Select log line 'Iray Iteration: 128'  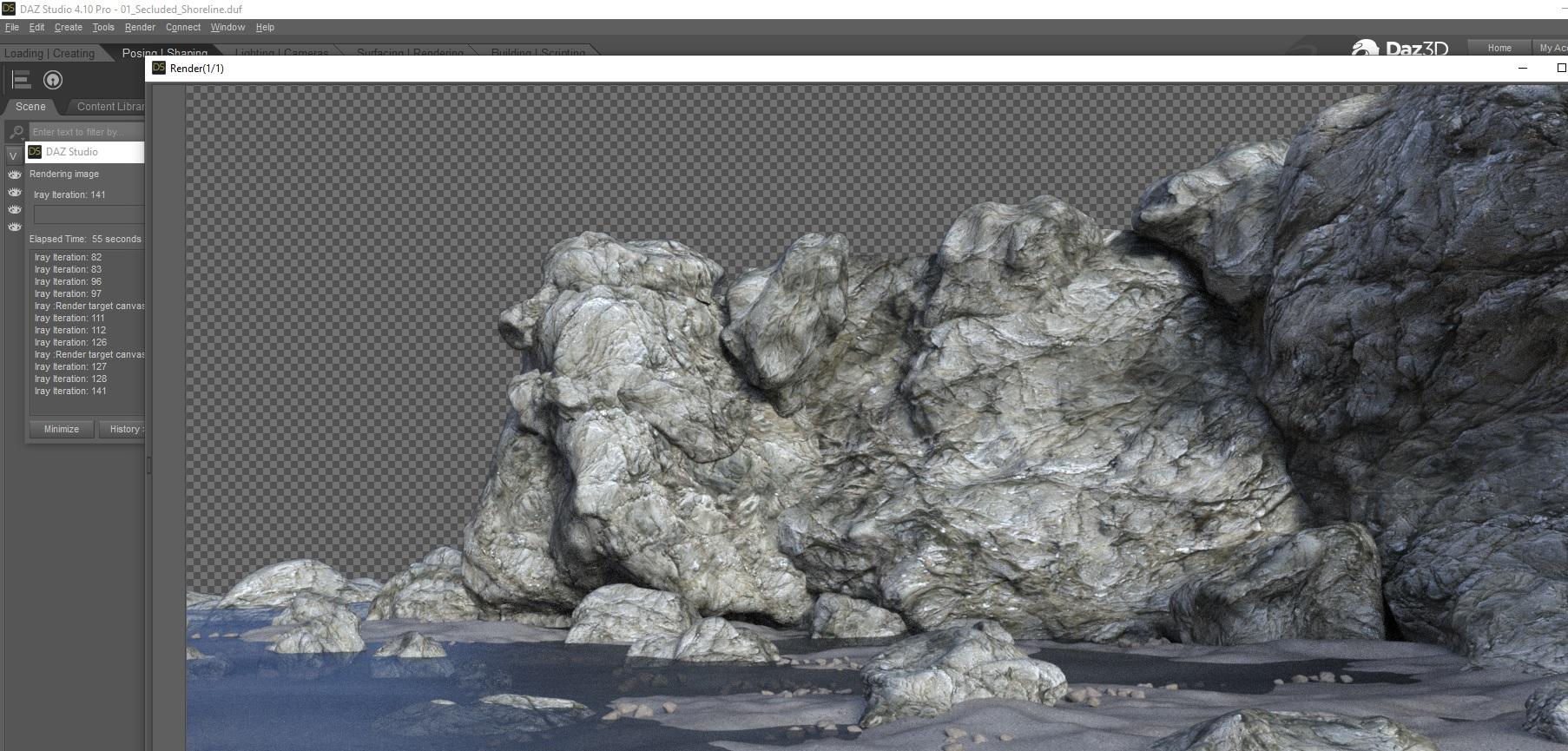click(x=70, y=379)
